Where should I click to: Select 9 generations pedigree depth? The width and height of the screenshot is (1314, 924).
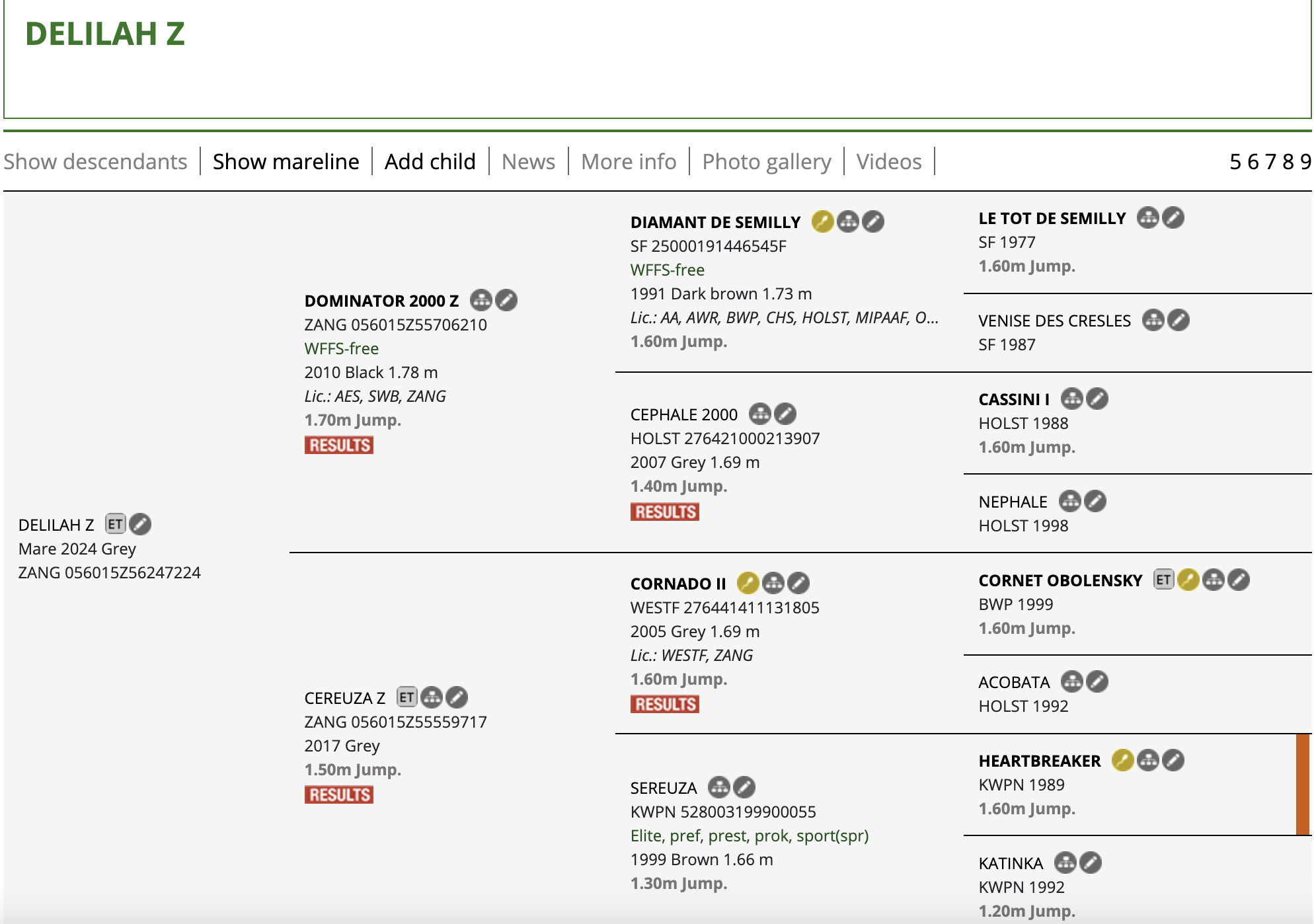(1305, 161)
